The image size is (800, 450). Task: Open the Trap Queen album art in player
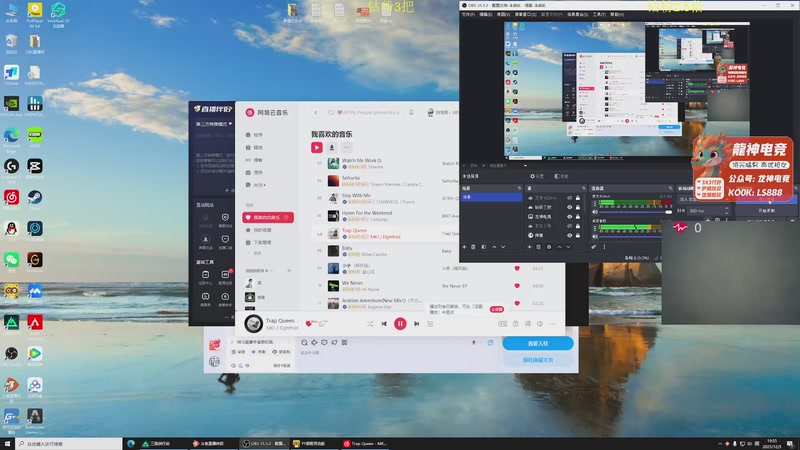(x=254, y=323)
